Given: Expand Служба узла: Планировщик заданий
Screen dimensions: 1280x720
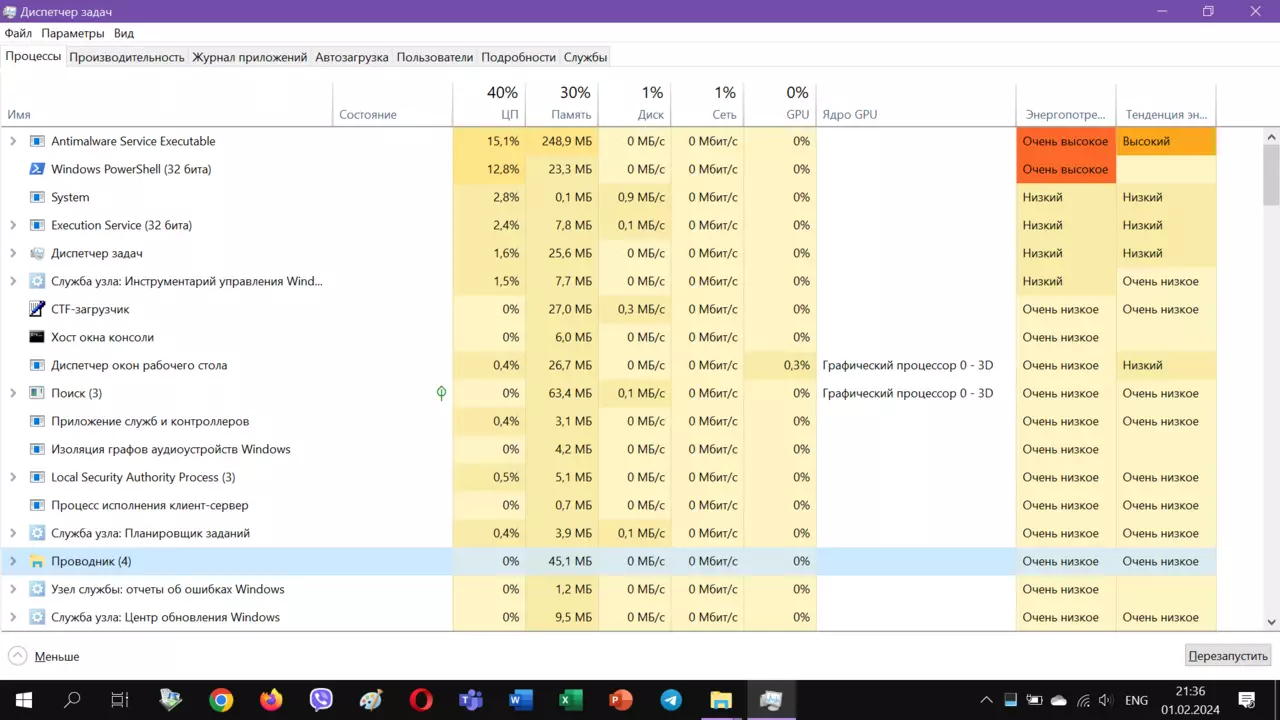Looking at the screenshot, I should pyautogui.click(x=13, y=533).
